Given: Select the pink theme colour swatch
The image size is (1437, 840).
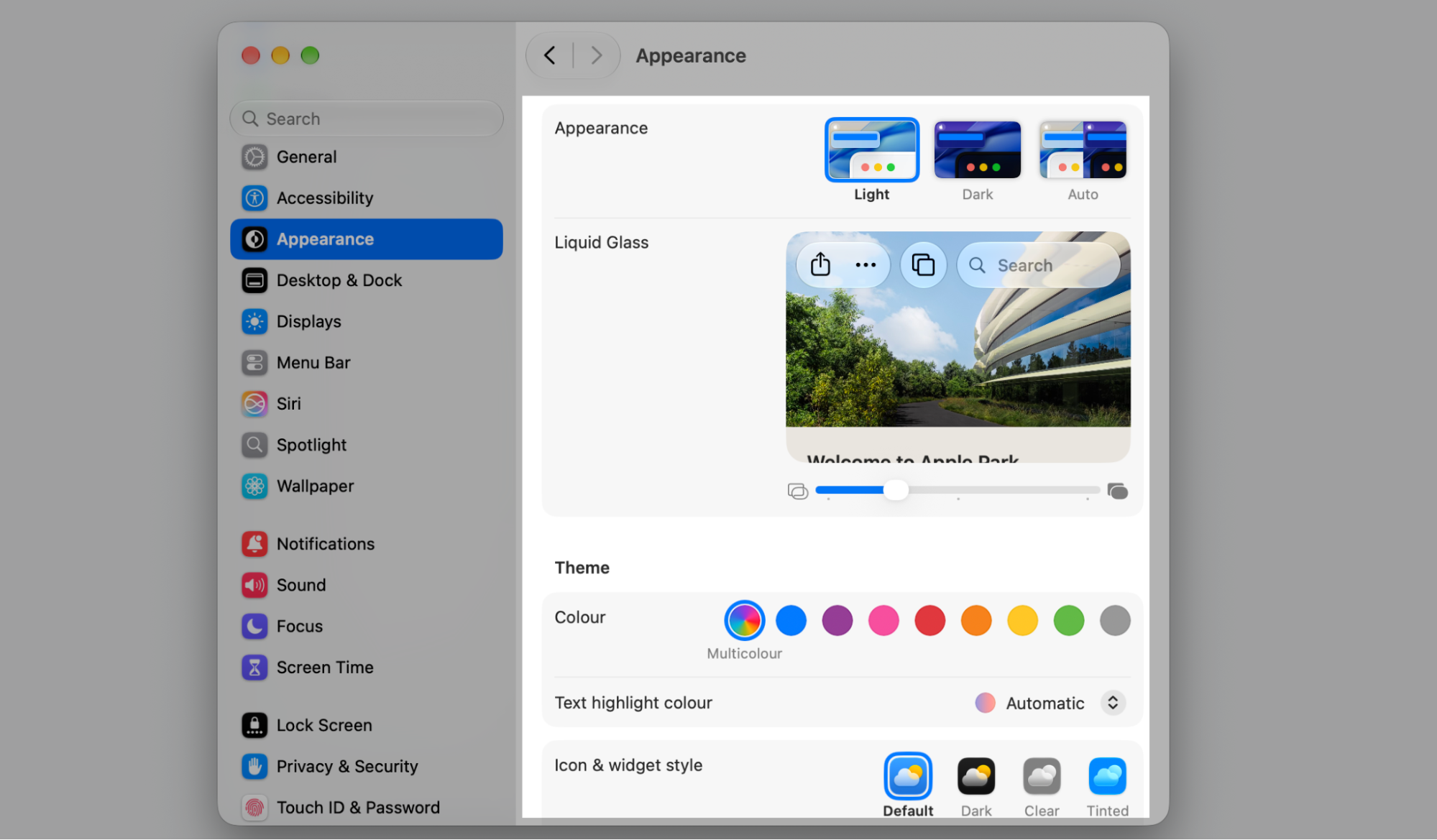Looking at the screenshot, I should pos(883,620).
